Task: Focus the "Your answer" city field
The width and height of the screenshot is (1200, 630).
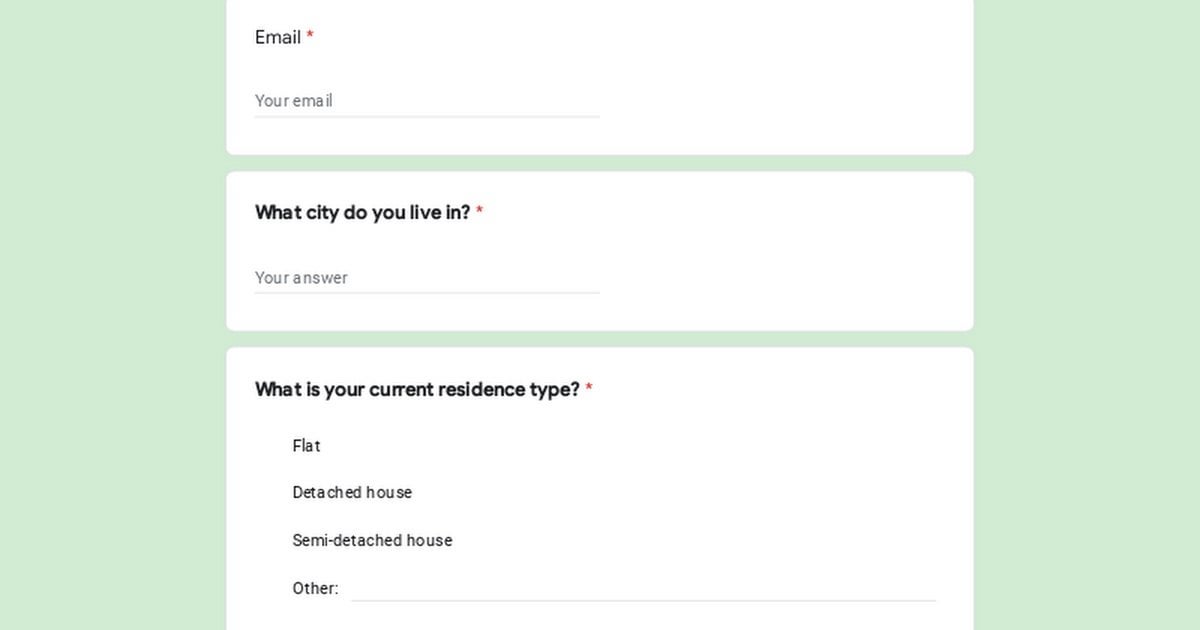Action: (427, 277)
